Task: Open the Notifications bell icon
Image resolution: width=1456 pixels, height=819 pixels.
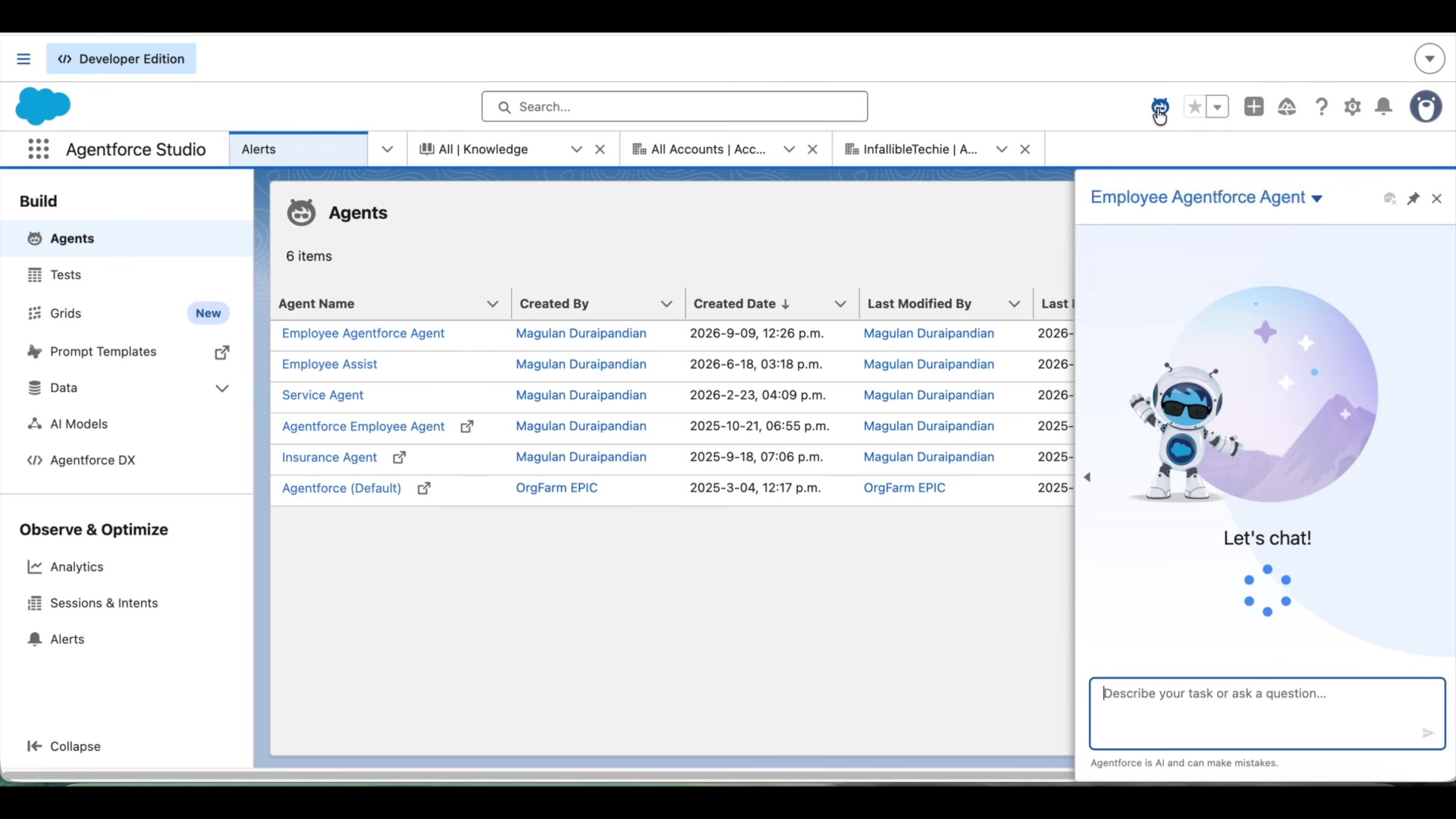Action: point(1384,107)
